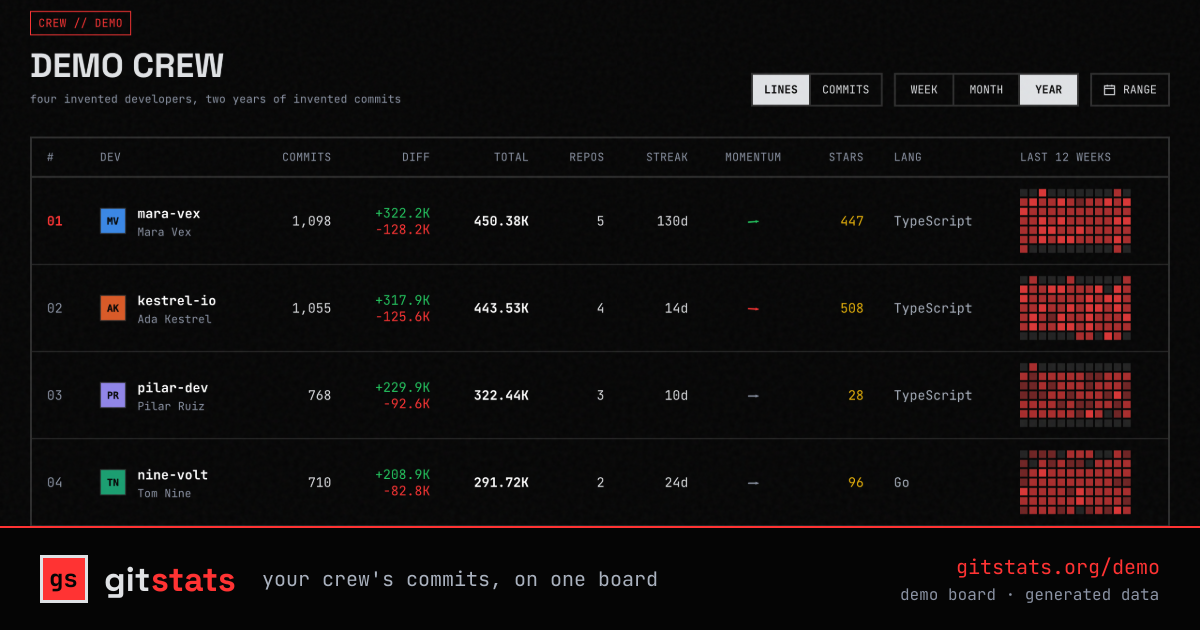Click the TN avatar for nine-volt
Screen dimensions: 1200x630
click(113, 482)
